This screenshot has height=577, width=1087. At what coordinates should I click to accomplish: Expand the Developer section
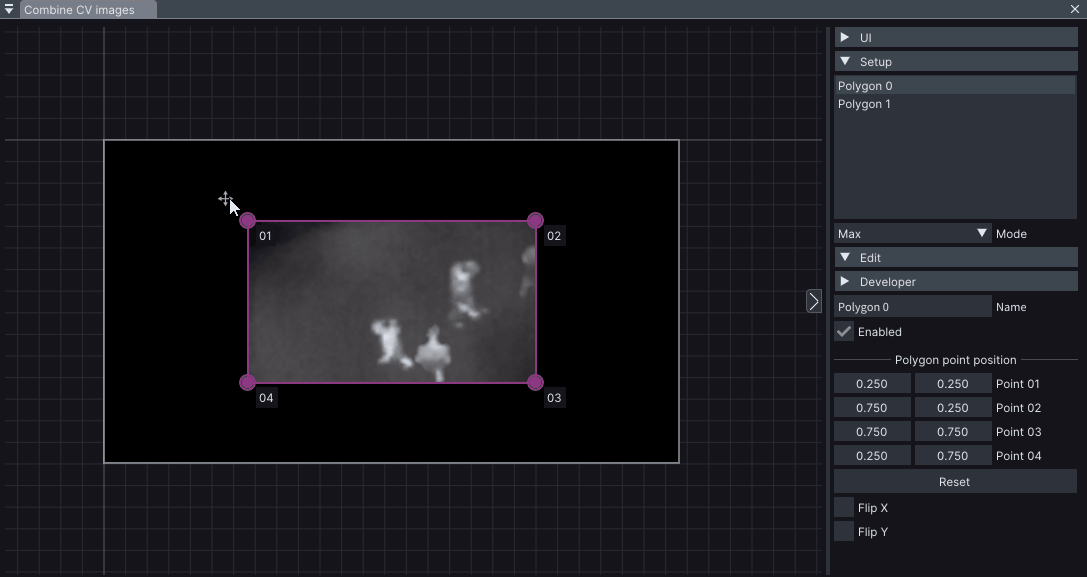tap(955, 282)
